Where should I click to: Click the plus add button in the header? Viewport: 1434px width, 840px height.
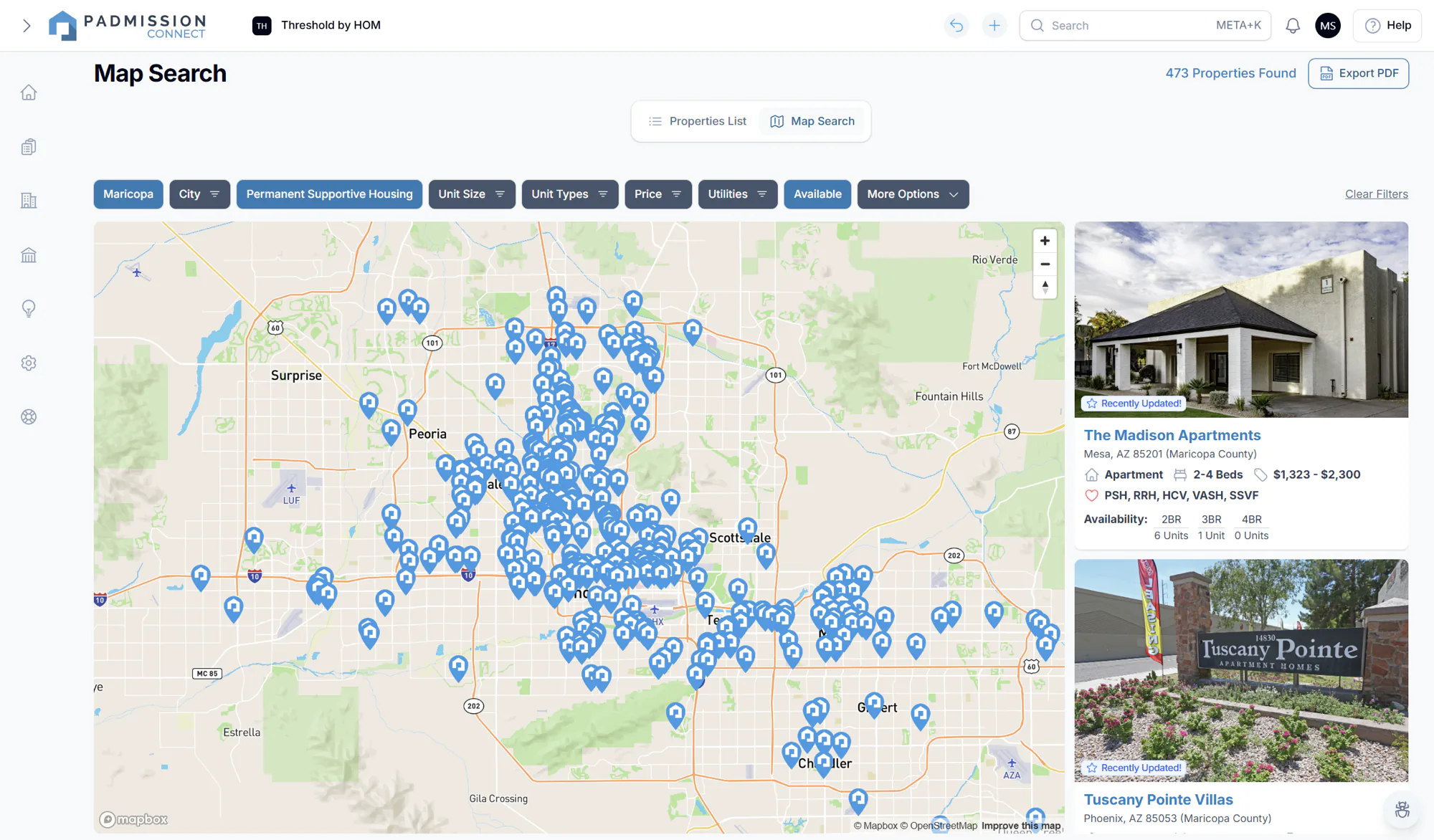(x=994, y=26)
